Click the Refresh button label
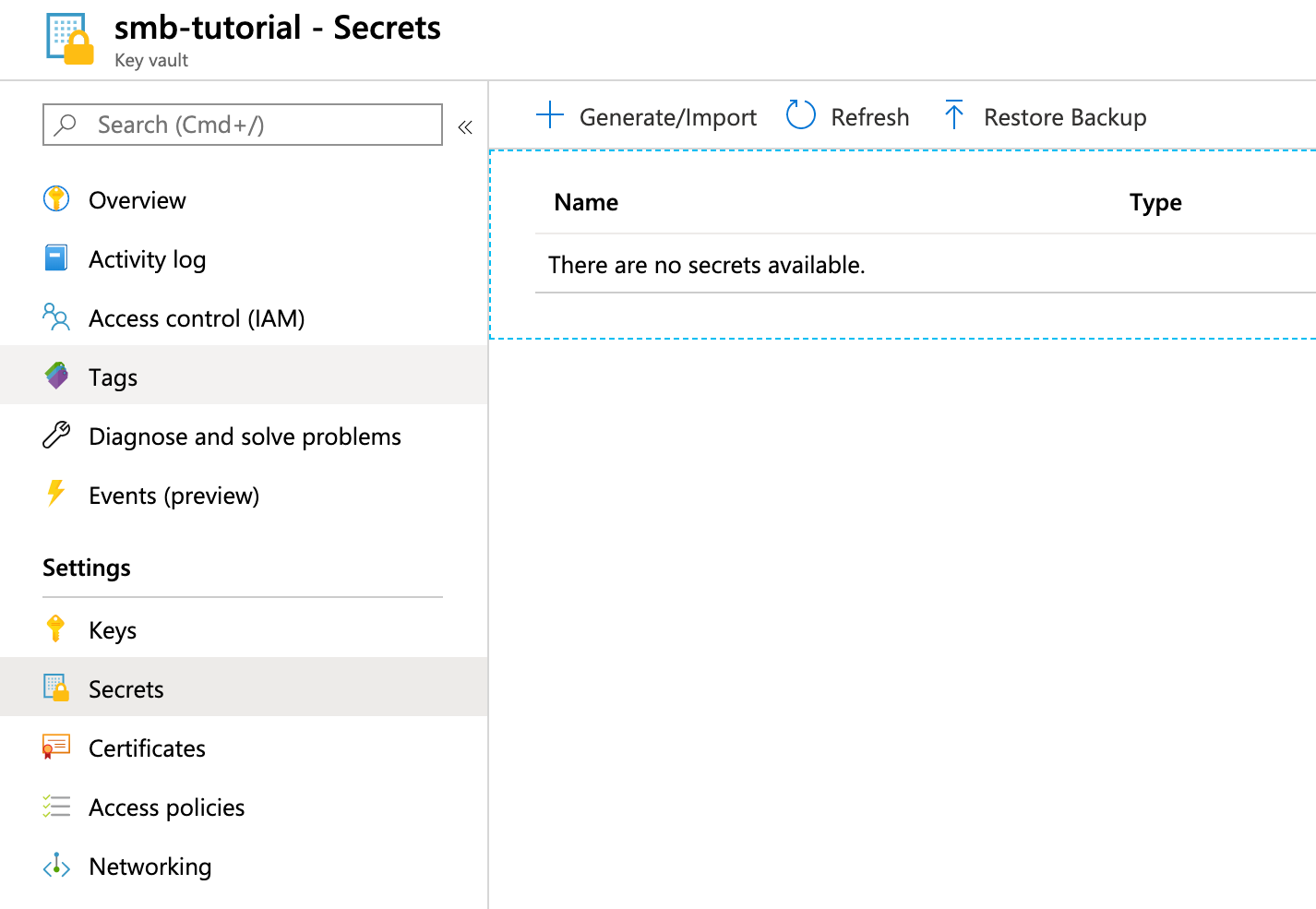1316x909 pixels. (870, 117)
